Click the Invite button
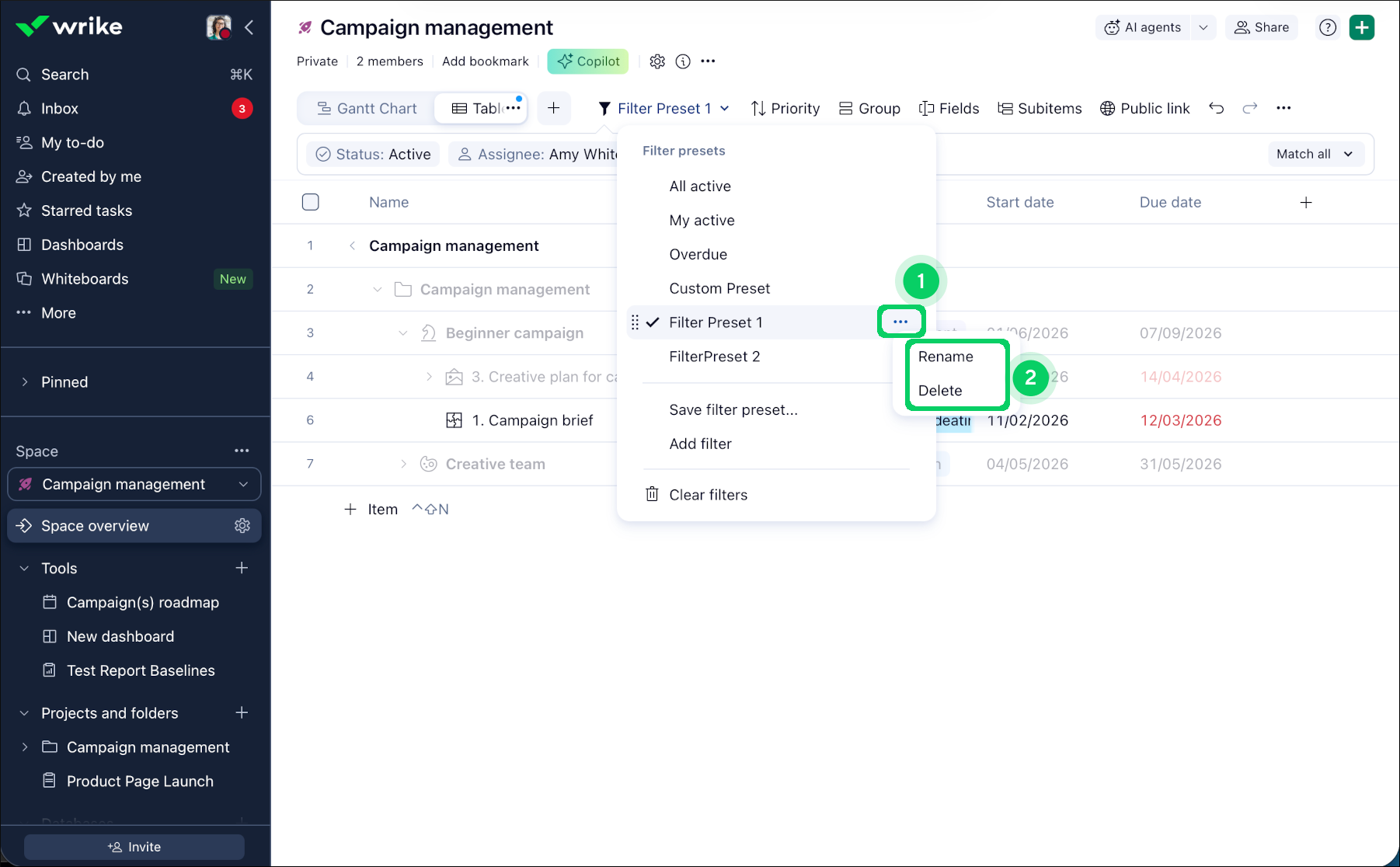The width and height of the screenshot is (1400, 867). click(134, 847)
